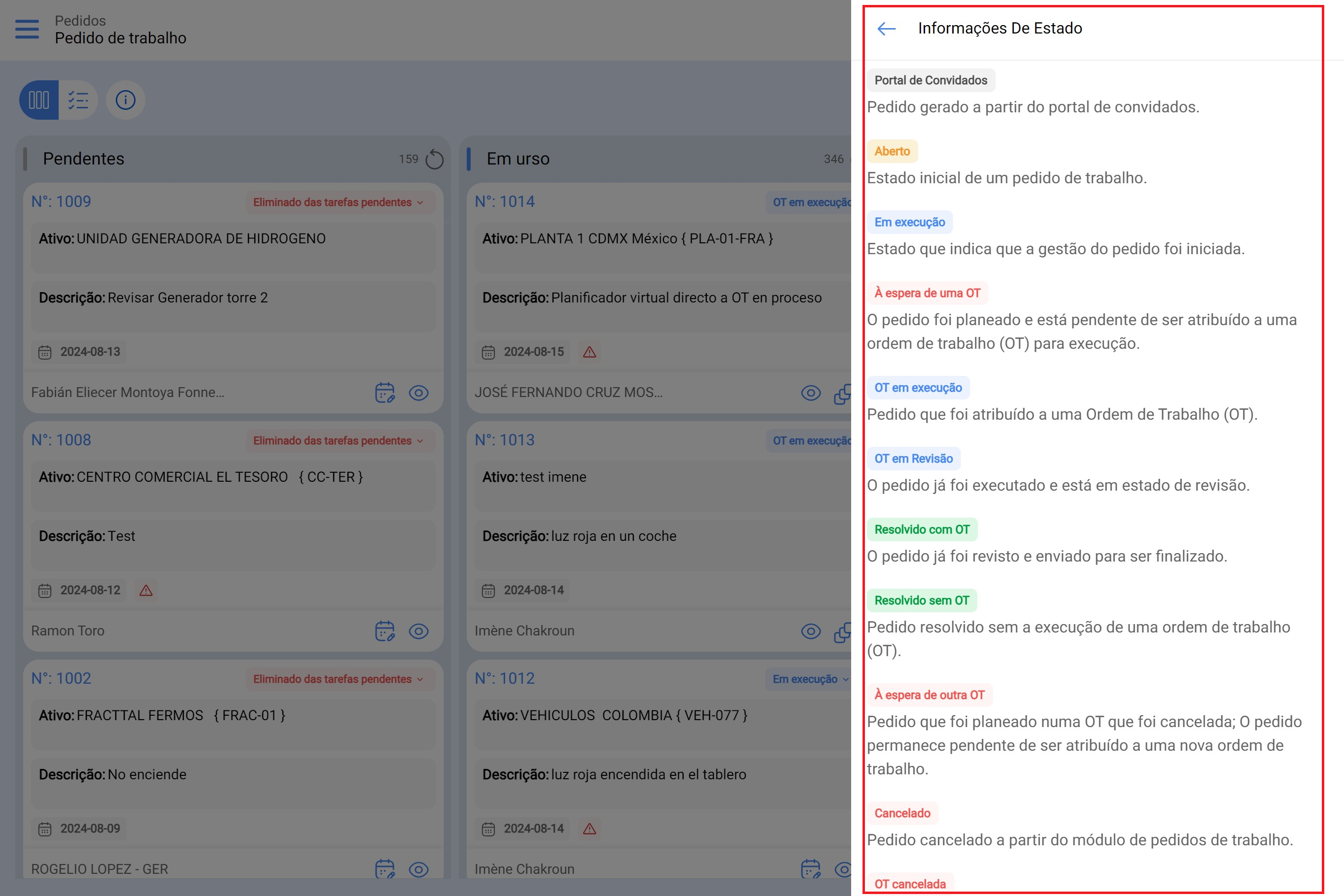1344x896 pixels.
Task: Expand status dropdown on request 1002
Action: pos(340,679)
